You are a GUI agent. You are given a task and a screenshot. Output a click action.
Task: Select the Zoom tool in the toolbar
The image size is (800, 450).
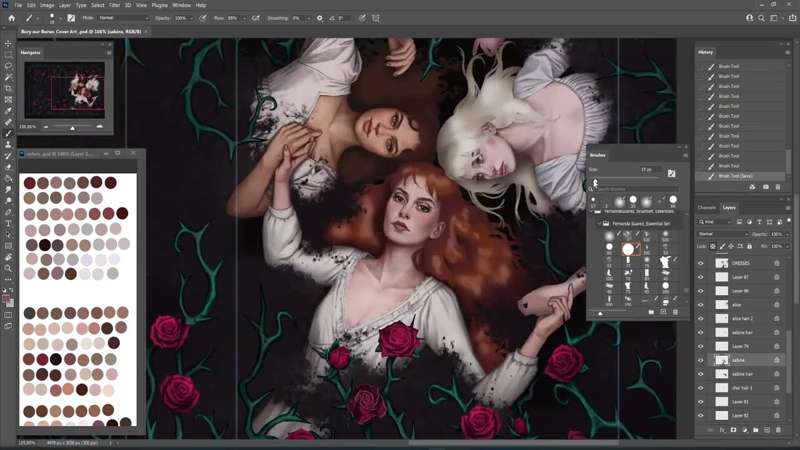pos(8,268)
